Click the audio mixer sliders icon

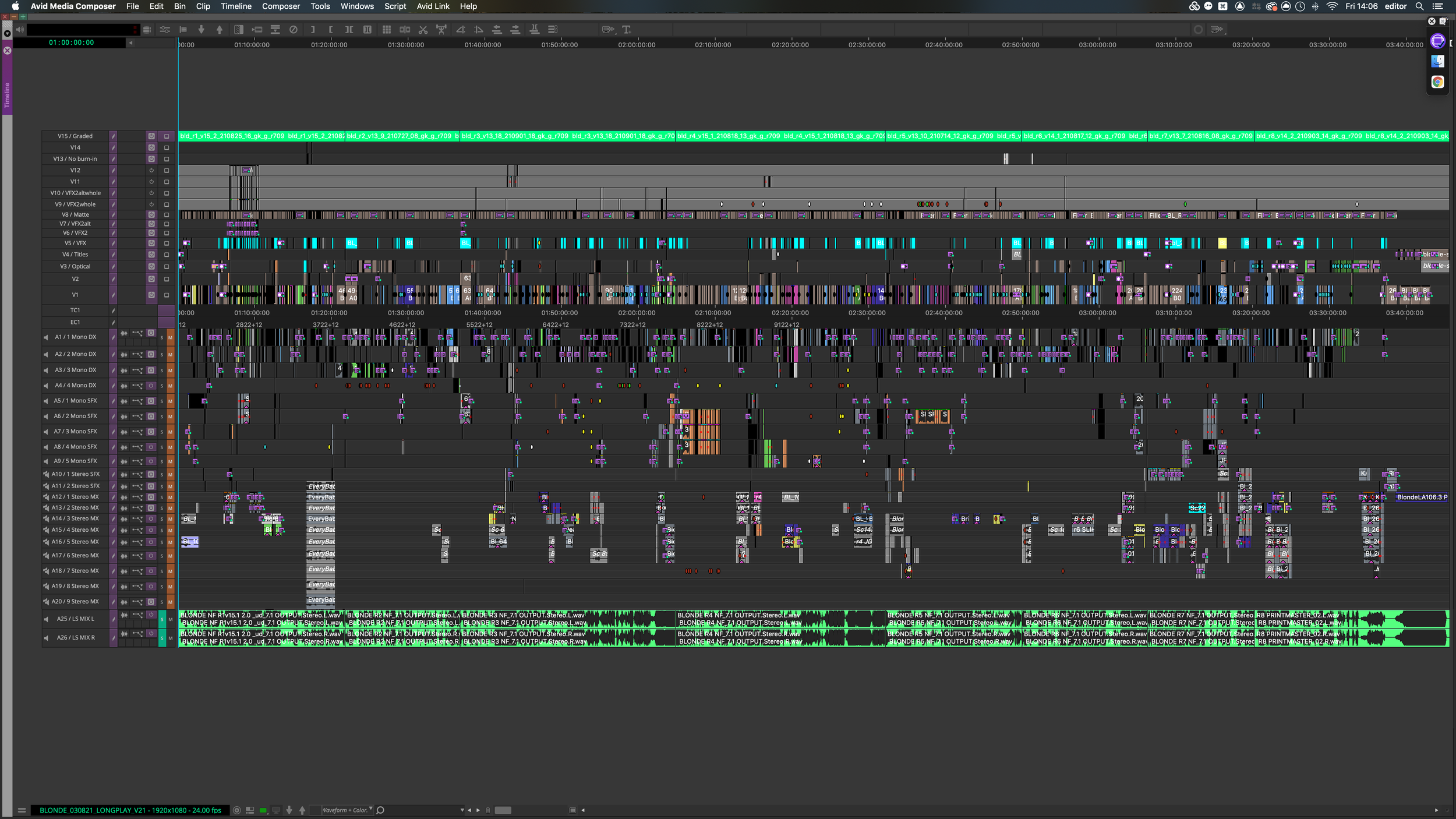tap(165, 30)
